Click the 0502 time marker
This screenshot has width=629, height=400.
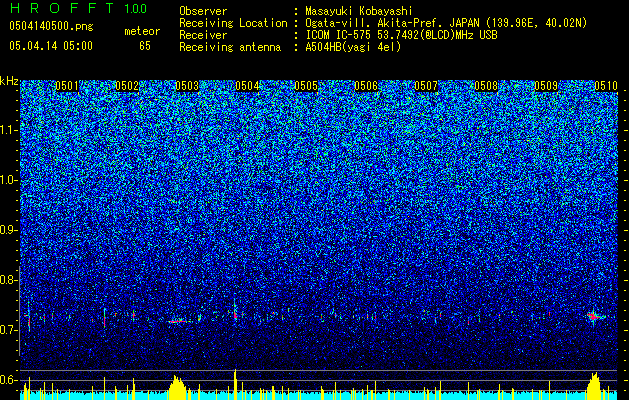pos(127,86)
